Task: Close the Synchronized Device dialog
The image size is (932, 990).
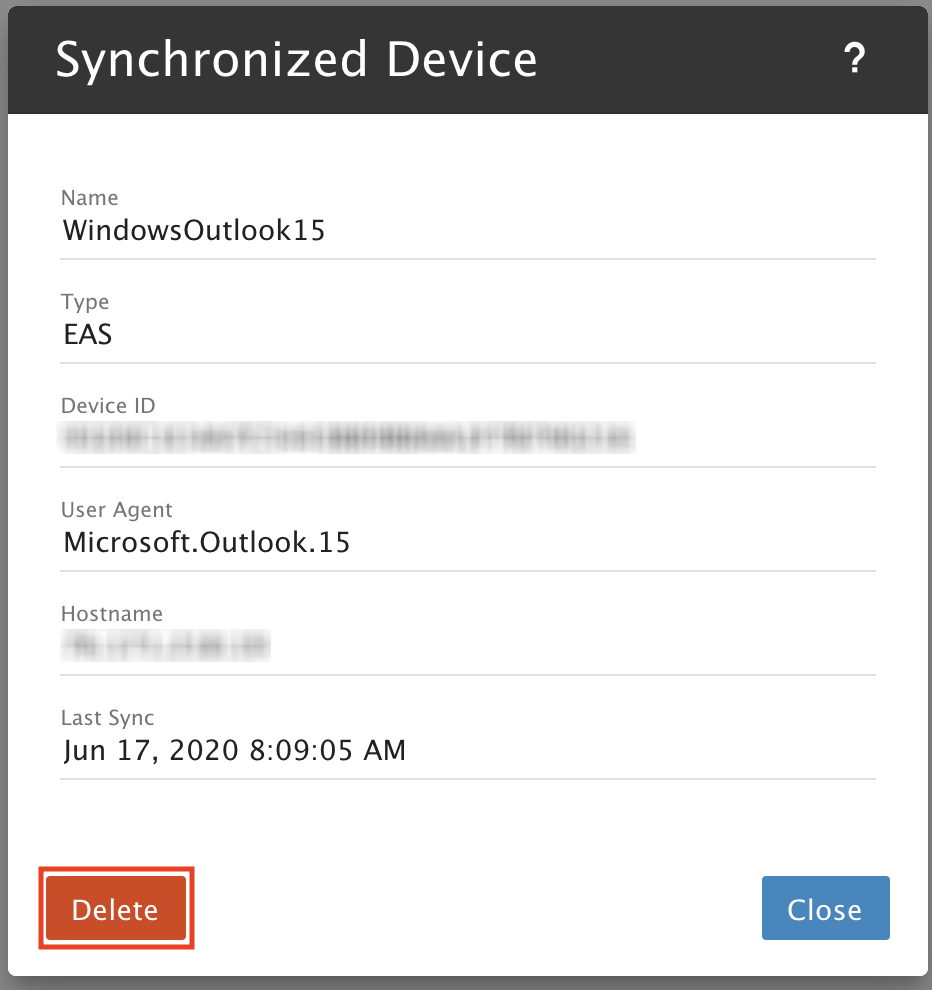Action: tap(825, 908)
